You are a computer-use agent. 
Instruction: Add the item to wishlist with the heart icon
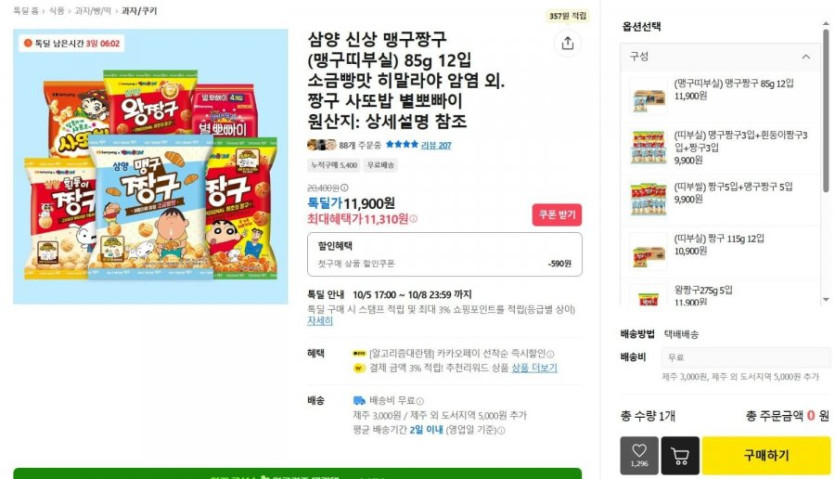pyautogui.click(x=639, y=456)
